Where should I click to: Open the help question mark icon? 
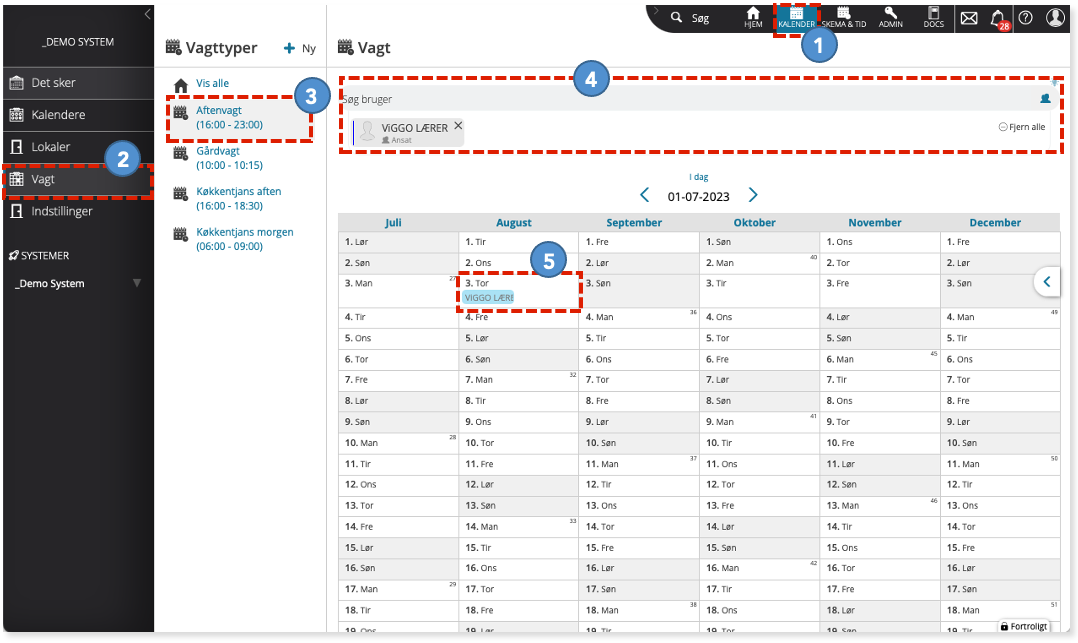pos(1025,18)
